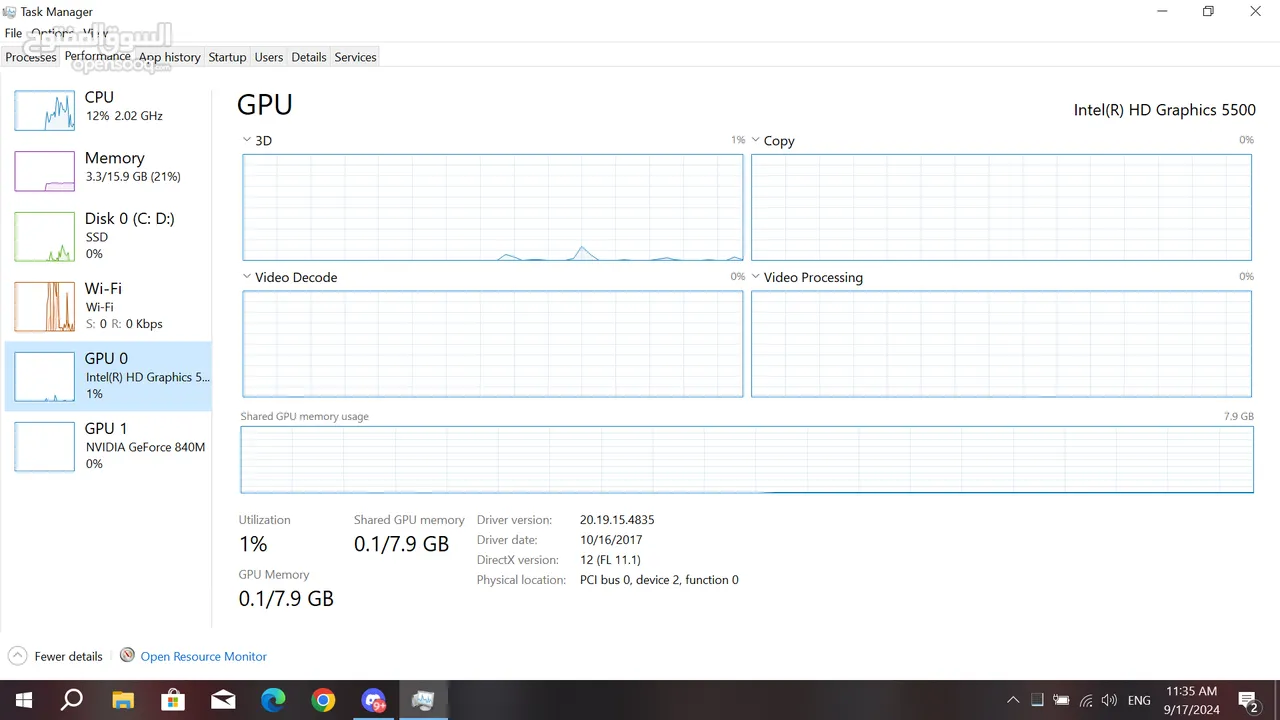
Task: Select PCI bus 0, device 2, function 0
Action: (x=659, y=580)
